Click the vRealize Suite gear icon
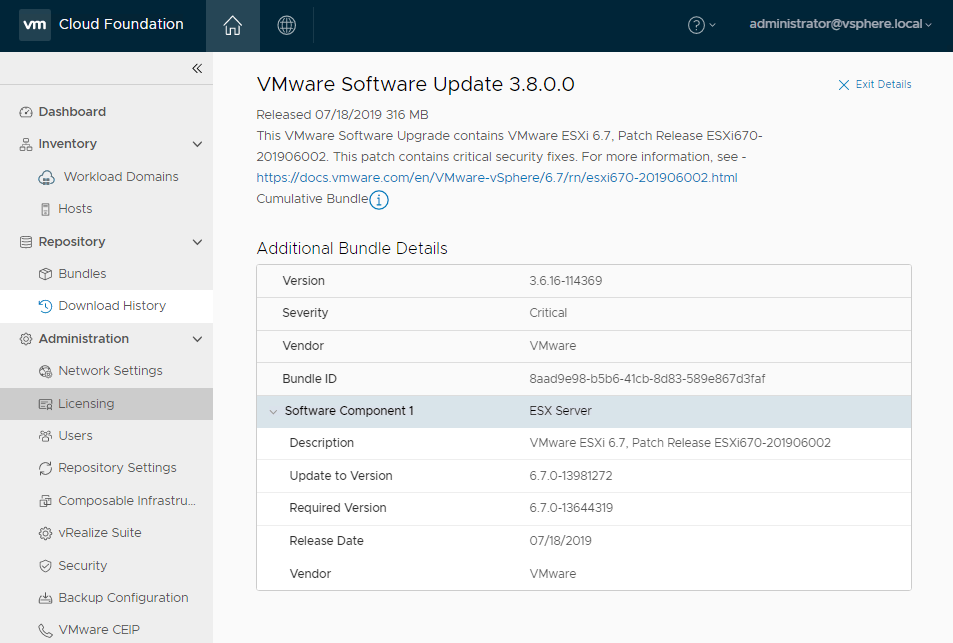The height and width of the screenshot is (643, 953). coord(45,533)
